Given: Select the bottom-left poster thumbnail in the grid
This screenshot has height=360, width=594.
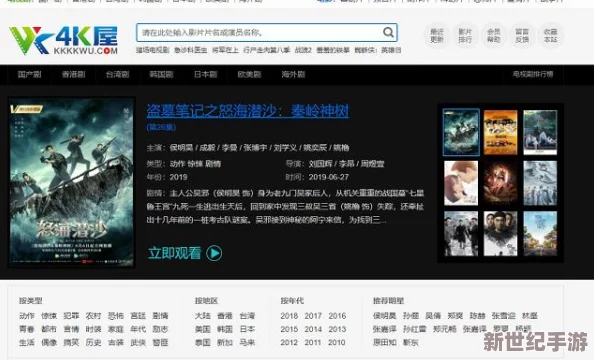Looking at the screenshot, I should [461, 233].
